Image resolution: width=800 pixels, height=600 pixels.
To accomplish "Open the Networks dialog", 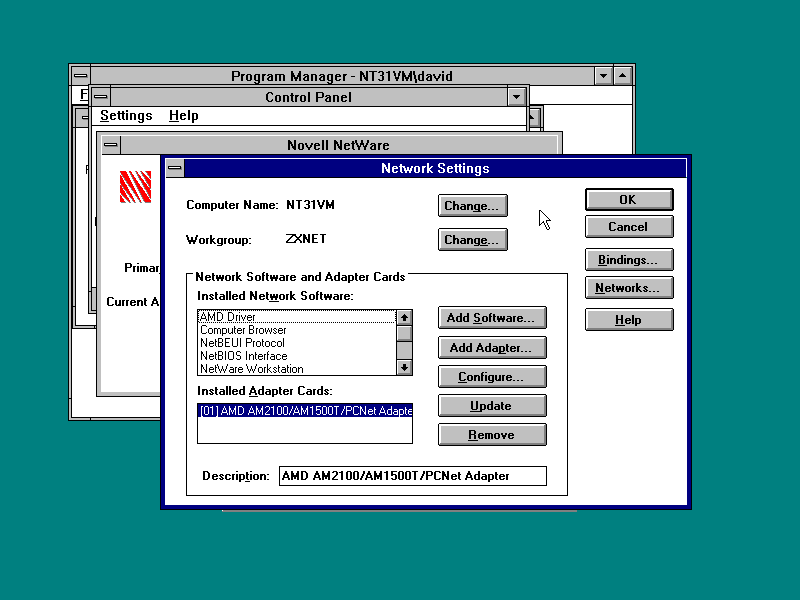I will pyautogui.click(x=629, y=288).
